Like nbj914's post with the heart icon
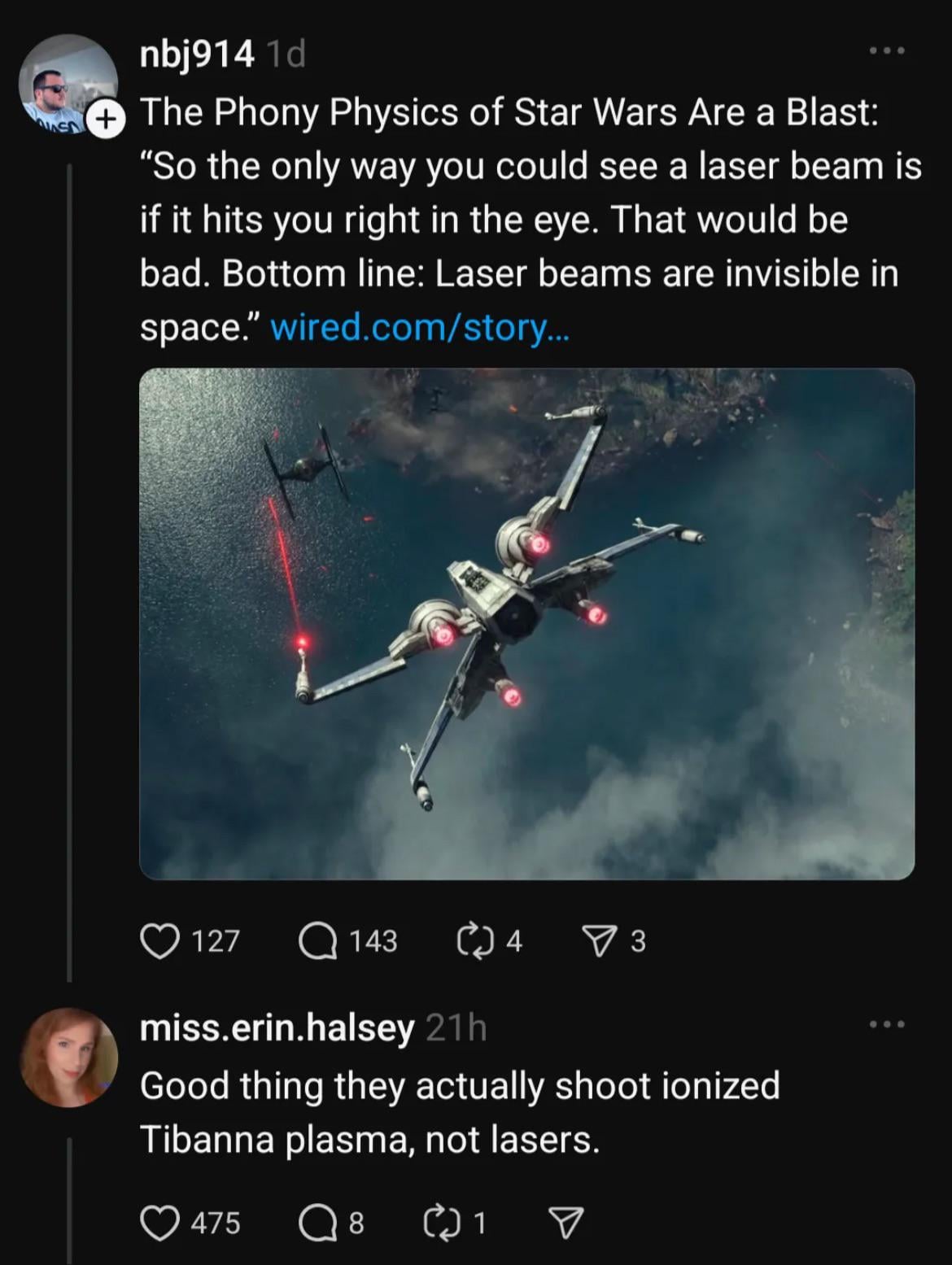The height and width of the screenshot is (1265, 952). (159, 940)
